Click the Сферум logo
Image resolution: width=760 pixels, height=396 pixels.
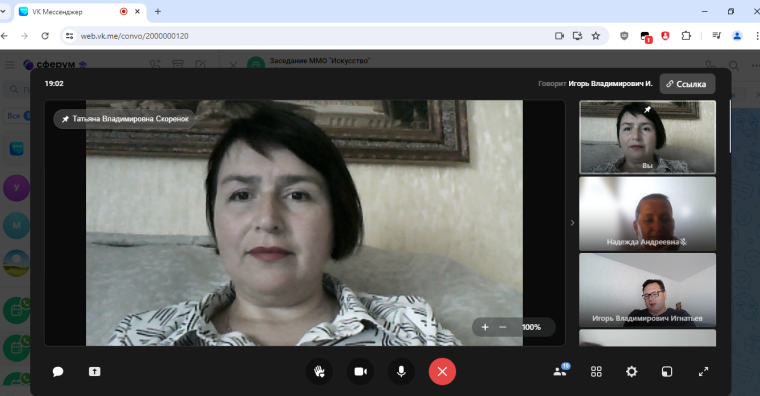pyautogui.click(x=55, y=64)
